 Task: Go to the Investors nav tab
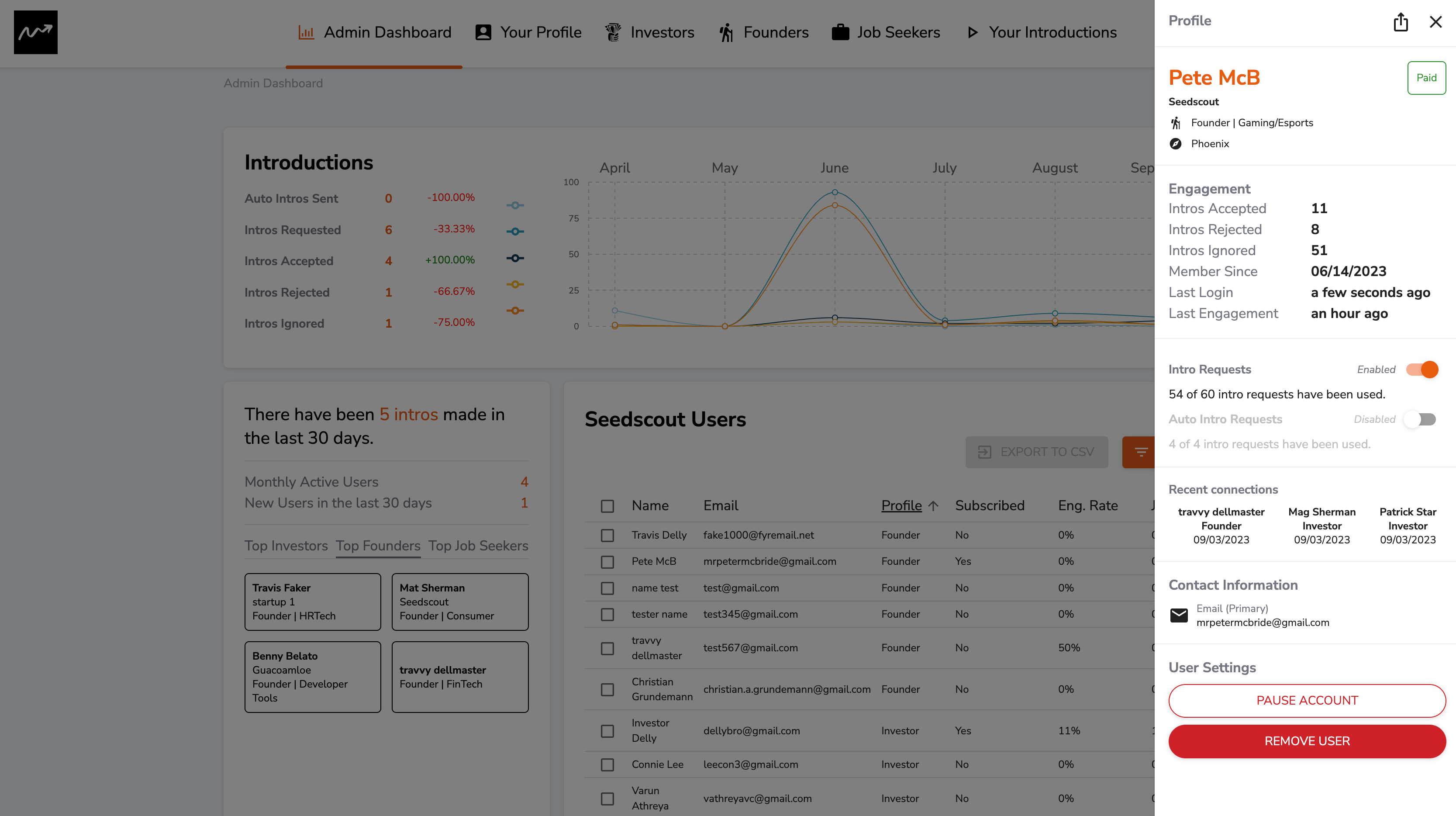pos(650,32)
